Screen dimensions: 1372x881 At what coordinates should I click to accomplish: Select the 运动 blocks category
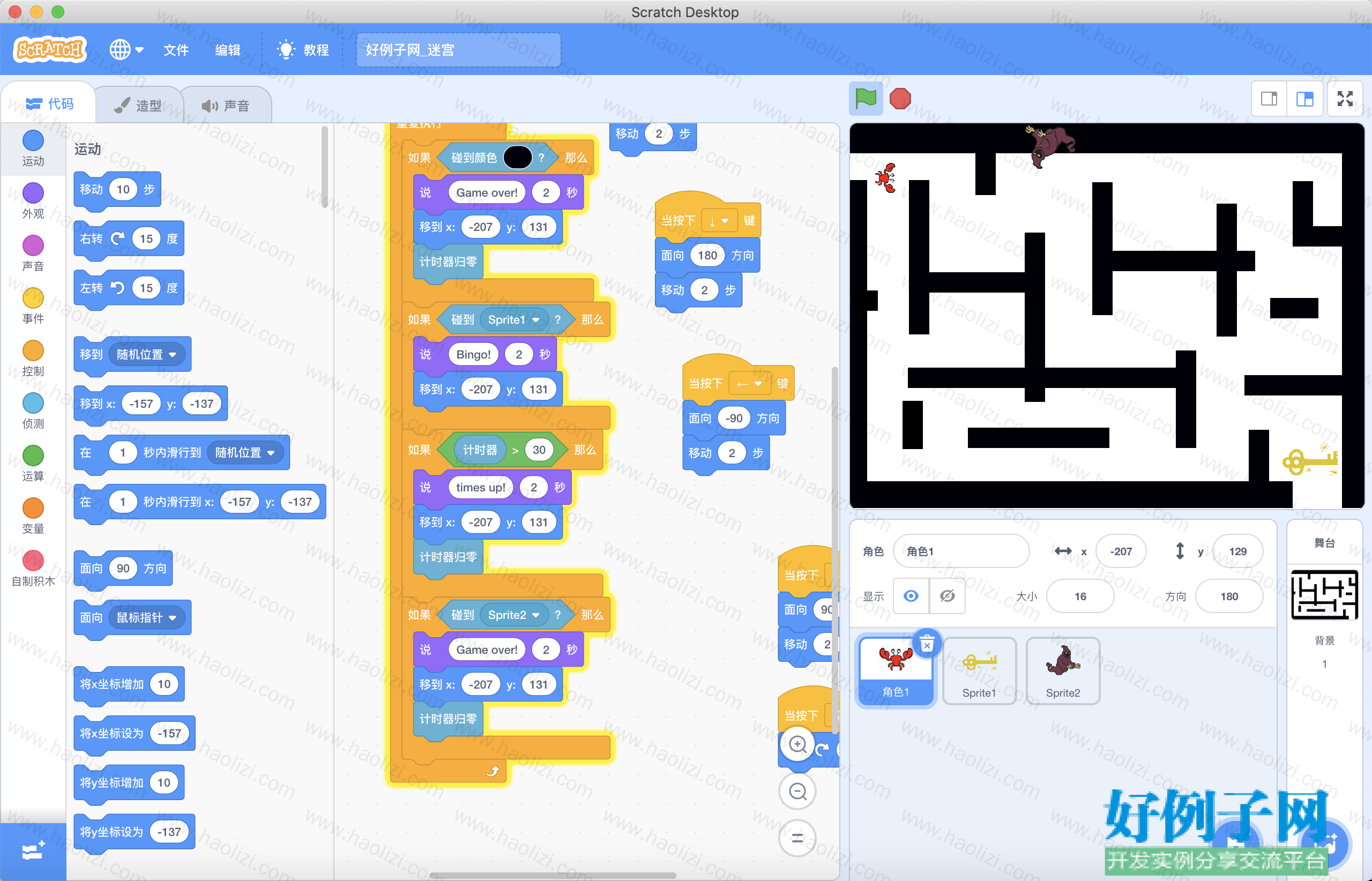(33, 148)
